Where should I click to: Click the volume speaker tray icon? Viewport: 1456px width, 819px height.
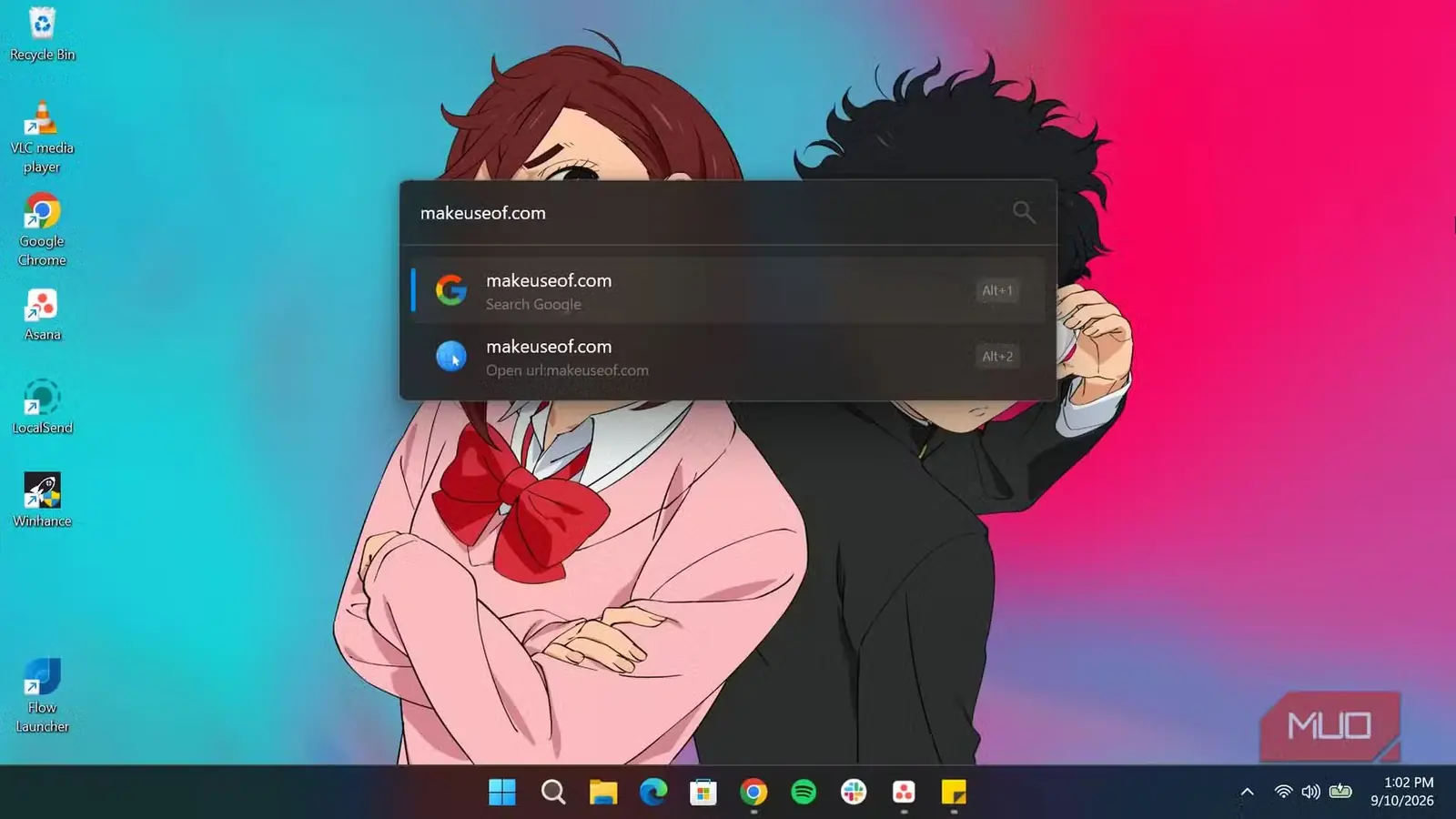[1310, 792]
